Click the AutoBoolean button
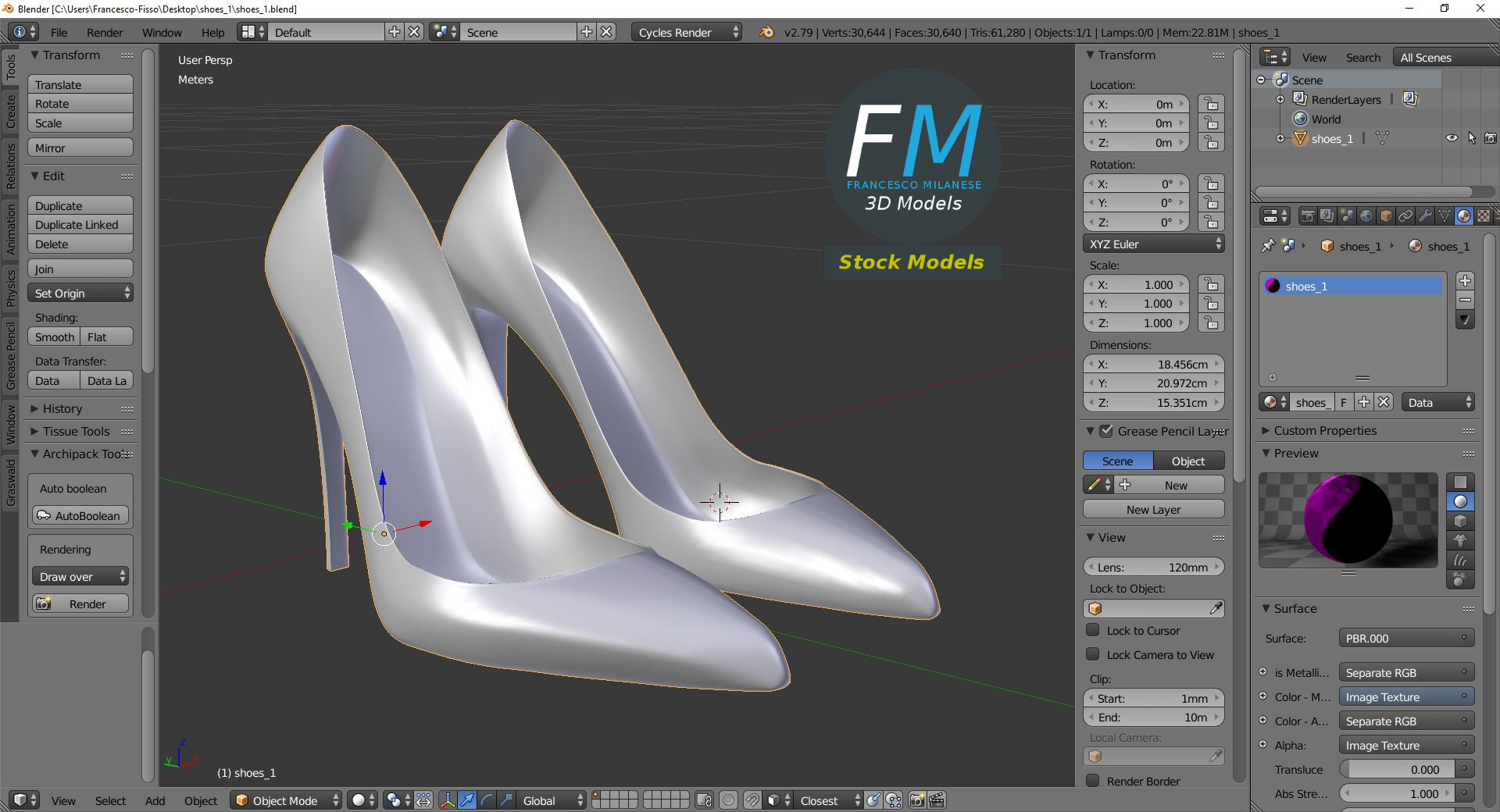 coord(80,515)
